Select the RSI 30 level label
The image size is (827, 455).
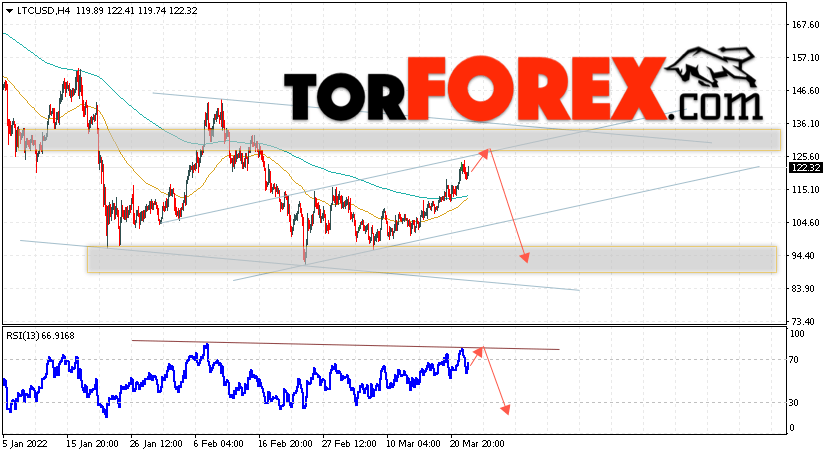tap(794, 402)
